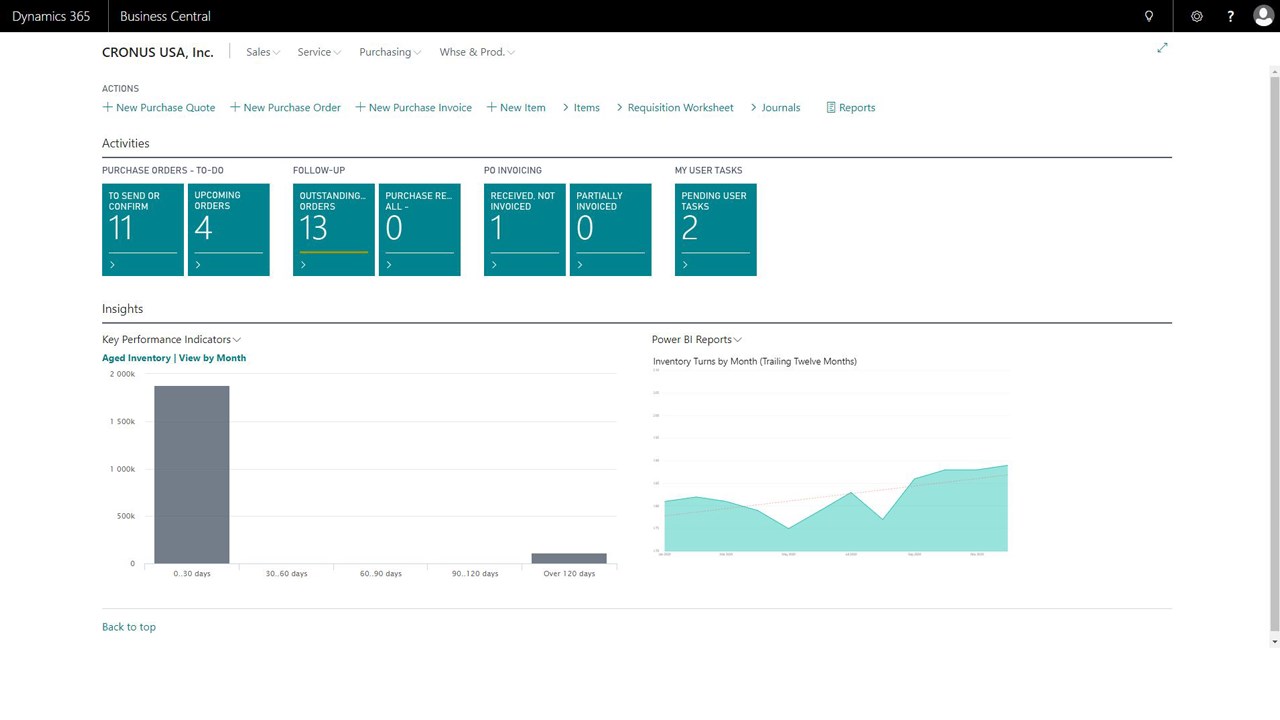Image resolution: width=1280 pixels, height=720 pixels.
Task: Open Upcoming Orders tile showing 4
Action: click(229, 230)
